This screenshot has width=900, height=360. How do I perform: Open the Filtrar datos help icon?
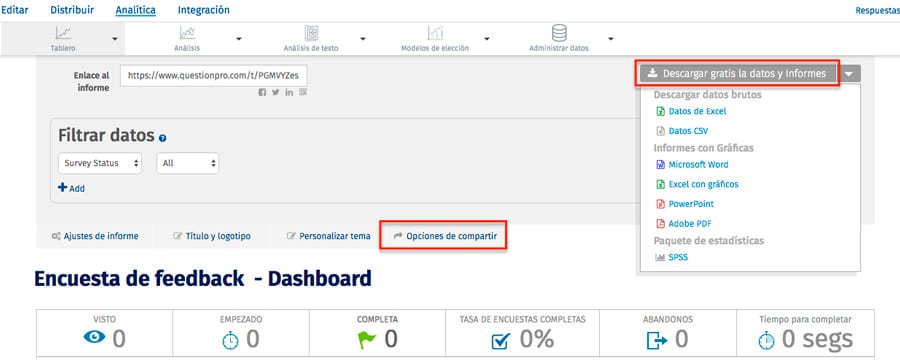tap(162, 138)
